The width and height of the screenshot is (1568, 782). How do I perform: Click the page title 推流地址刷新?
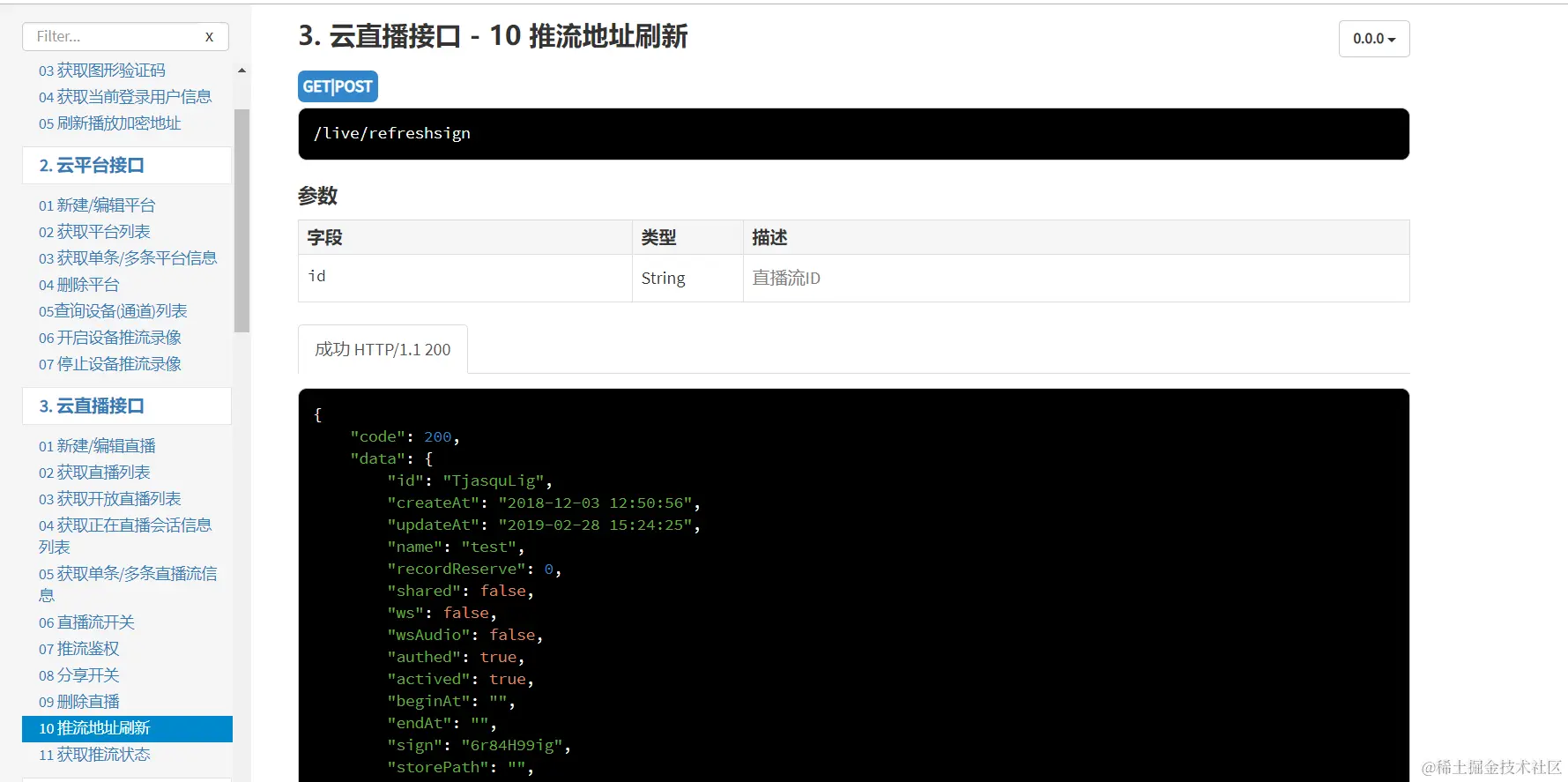[608, 36]
